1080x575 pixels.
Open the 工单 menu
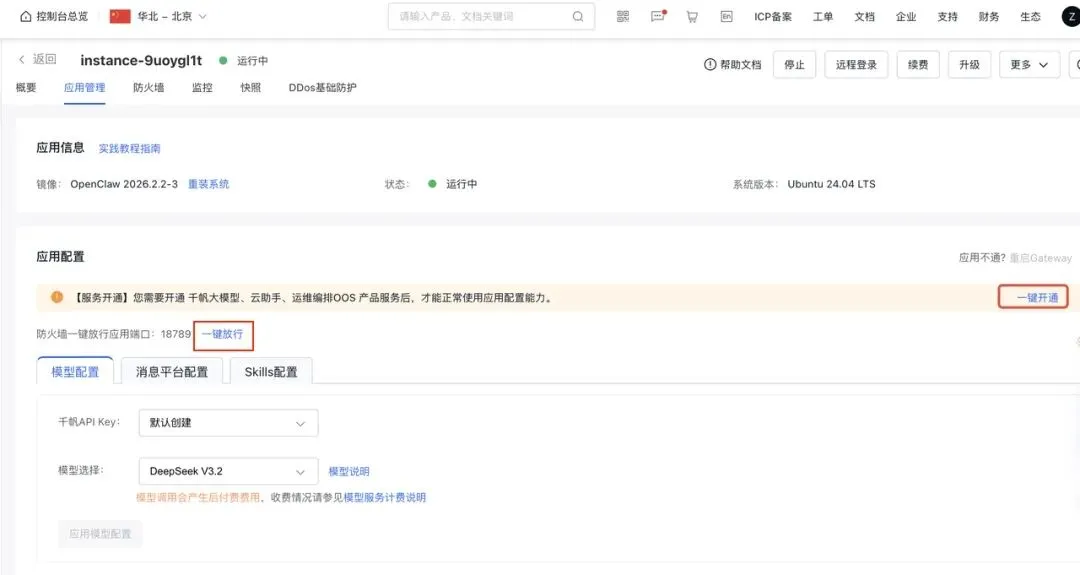[823, 17]
